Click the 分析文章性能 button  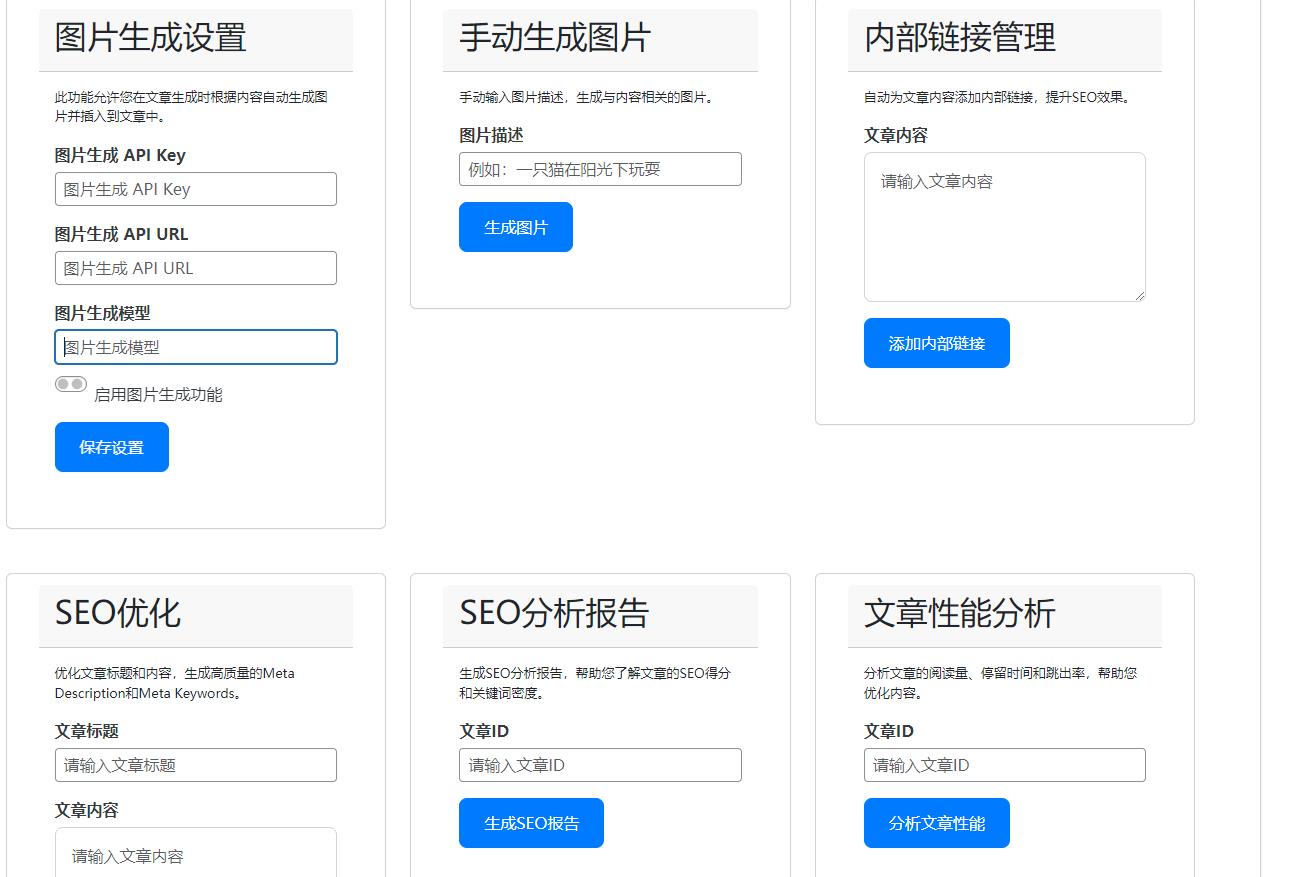coord(936,822)
